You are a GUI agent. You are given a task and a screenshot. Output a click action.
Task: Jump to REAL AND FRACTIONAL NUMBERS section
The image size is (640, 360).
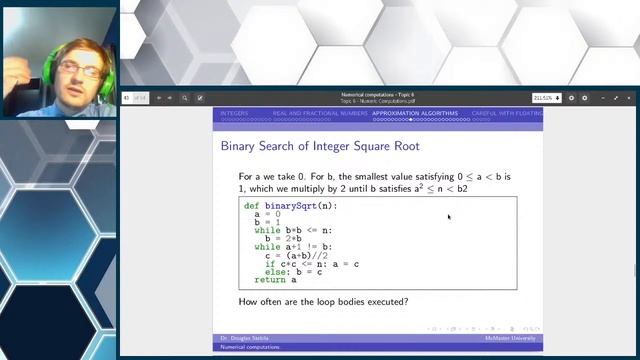click(320, 113)
